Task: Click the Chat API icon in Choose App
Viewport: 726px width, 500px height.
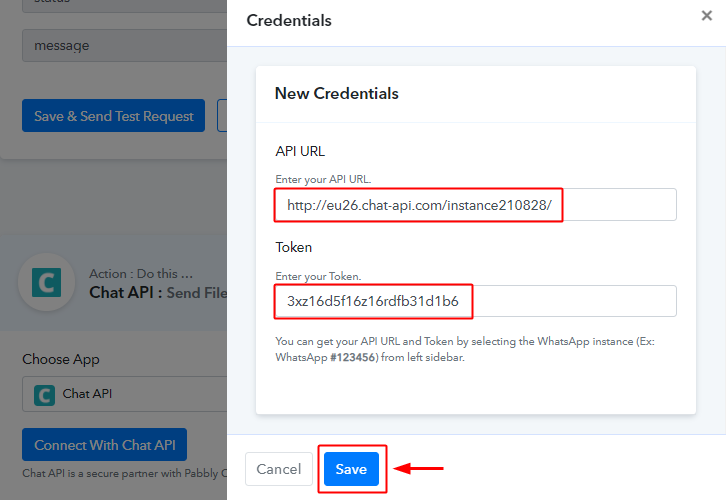Action: [44, 395]
